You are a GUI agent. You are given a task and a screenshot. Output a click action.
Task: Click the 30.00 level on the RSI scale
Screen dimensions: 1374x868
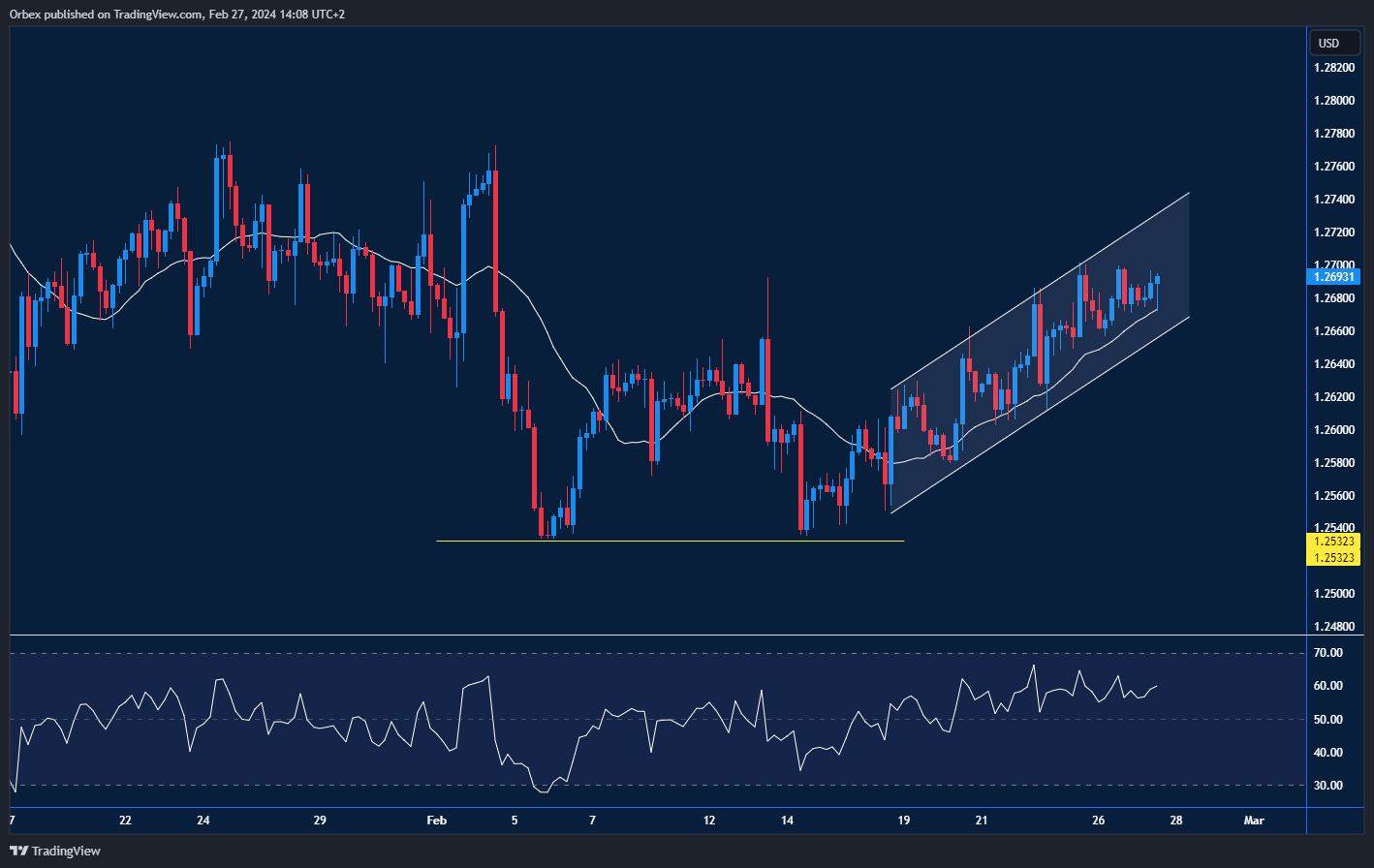[1328, 786]
